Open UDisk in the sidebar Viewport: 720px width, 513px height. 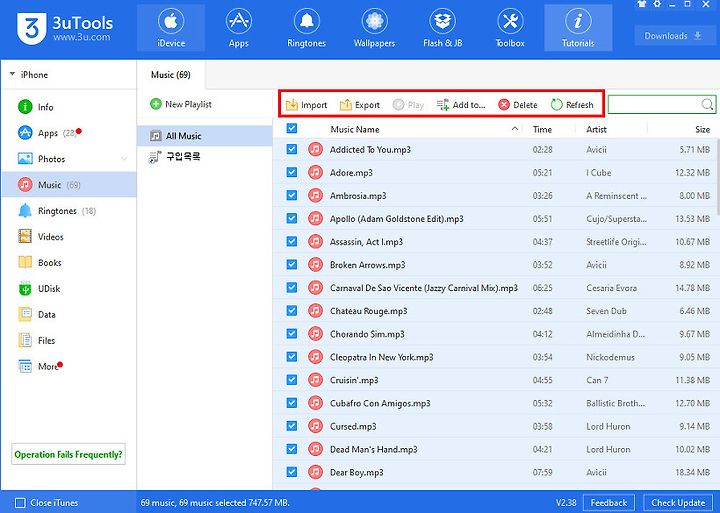69,288
